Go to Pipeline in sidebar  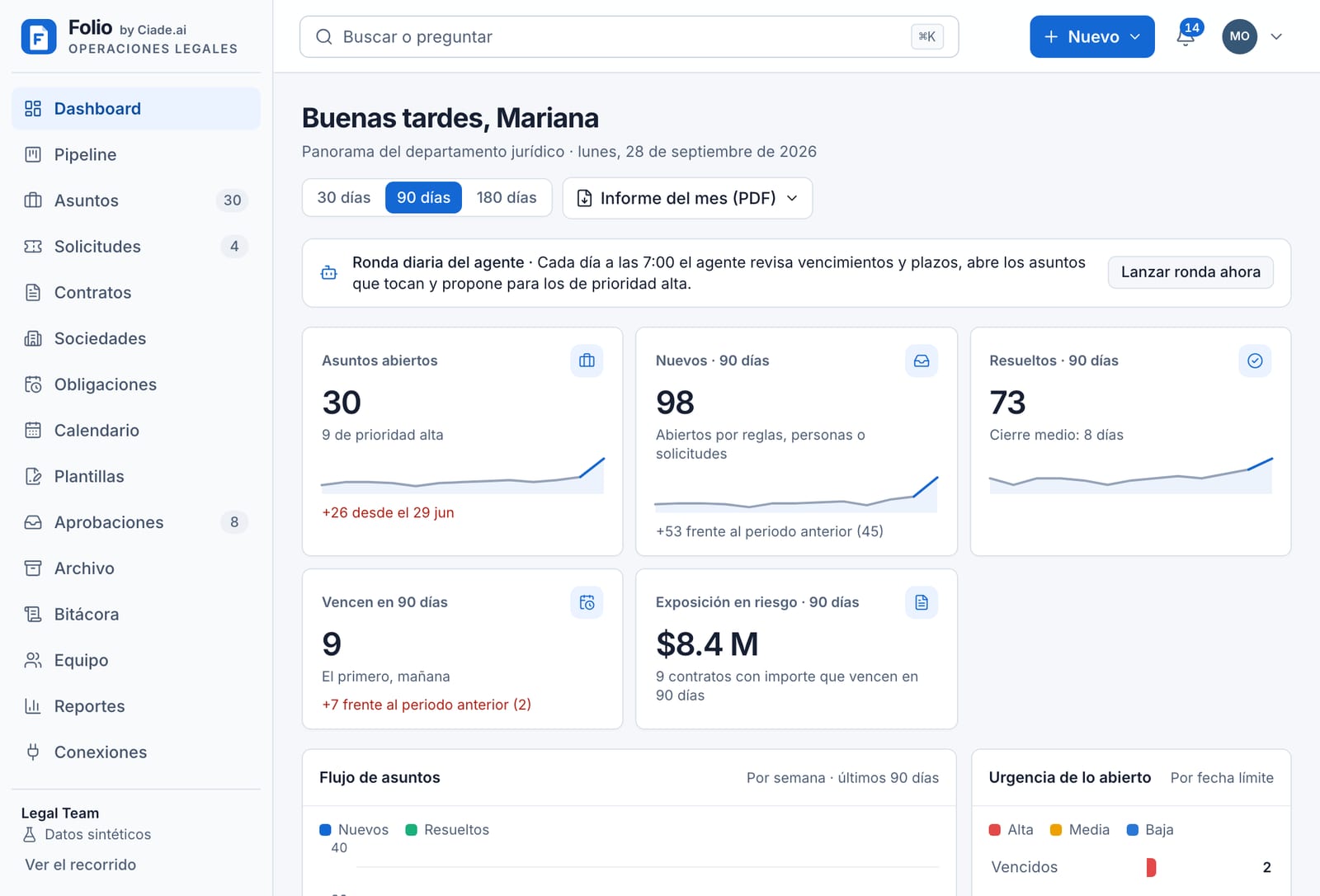pos(136,154)
